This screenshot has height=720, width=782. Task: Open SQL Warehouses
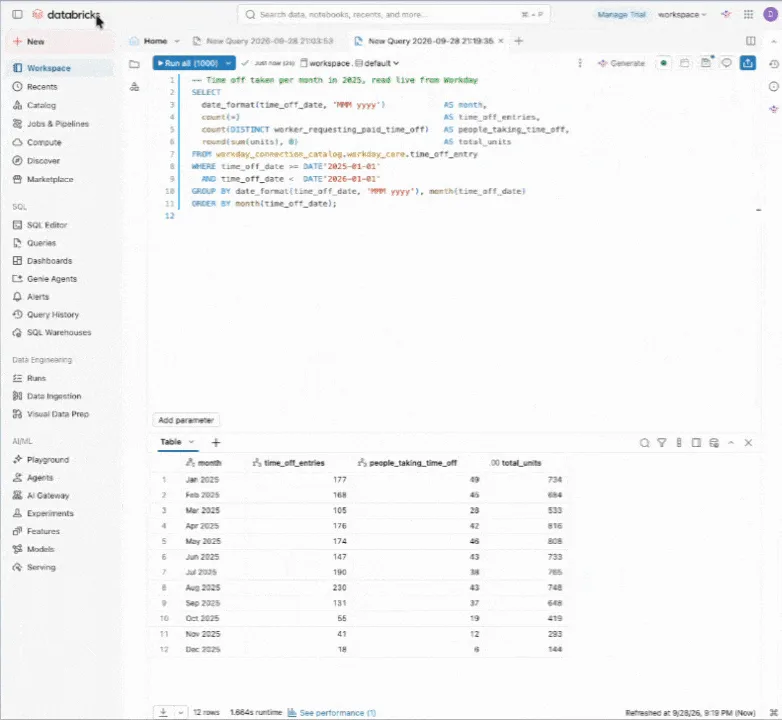60,333
